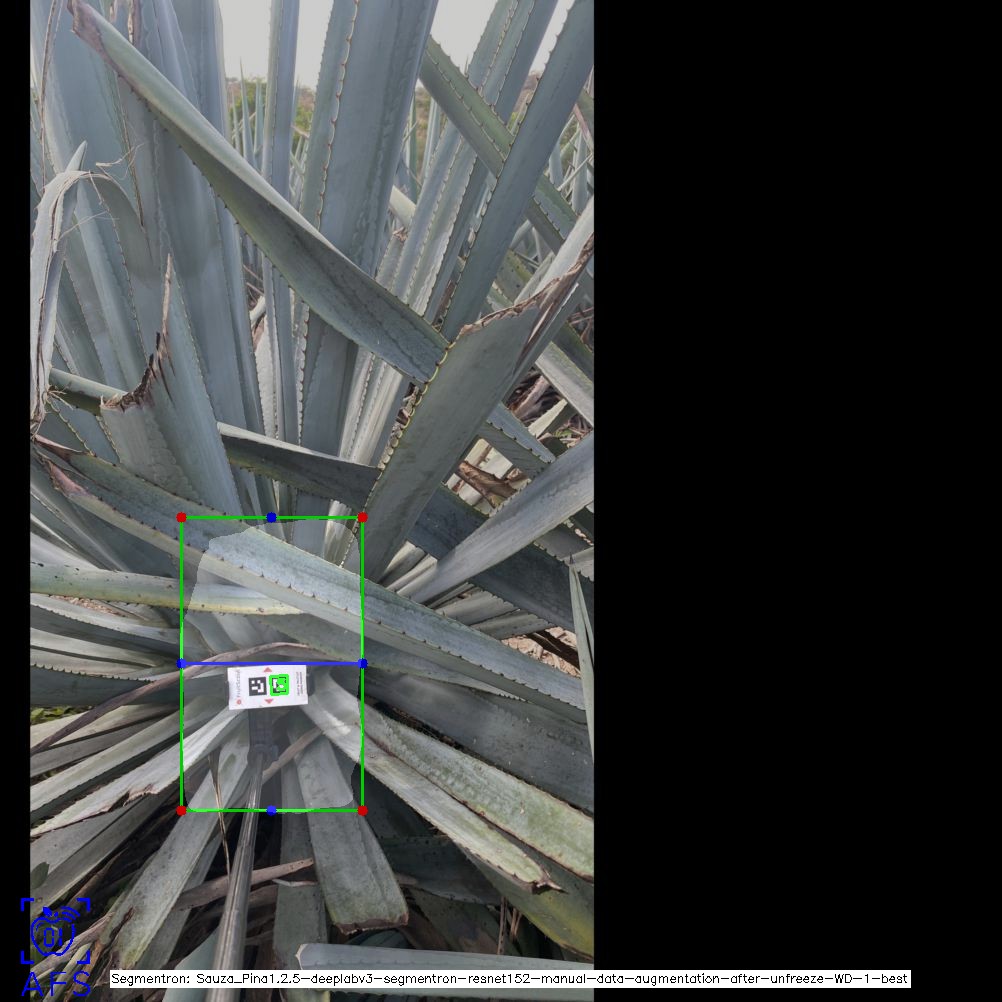Viewport: 1002px width, 1002px height.
Task: Select the Segmentron model name label
Action: pyautogui.click(x=510, y=979)
